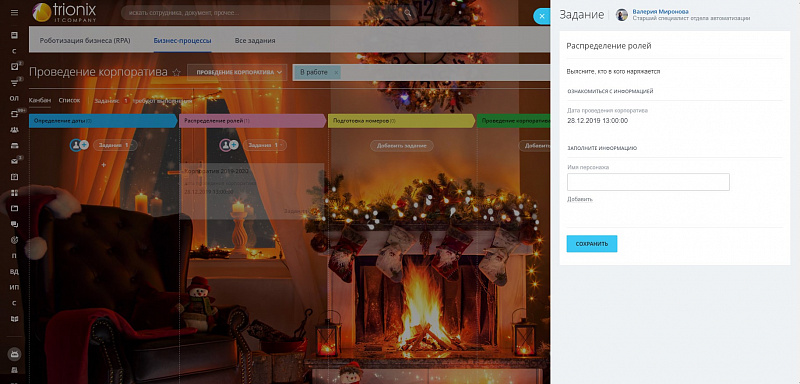Screen dimensions: 800x384
Task: Switch to the Все задания tab
Action: click(255, 41)
